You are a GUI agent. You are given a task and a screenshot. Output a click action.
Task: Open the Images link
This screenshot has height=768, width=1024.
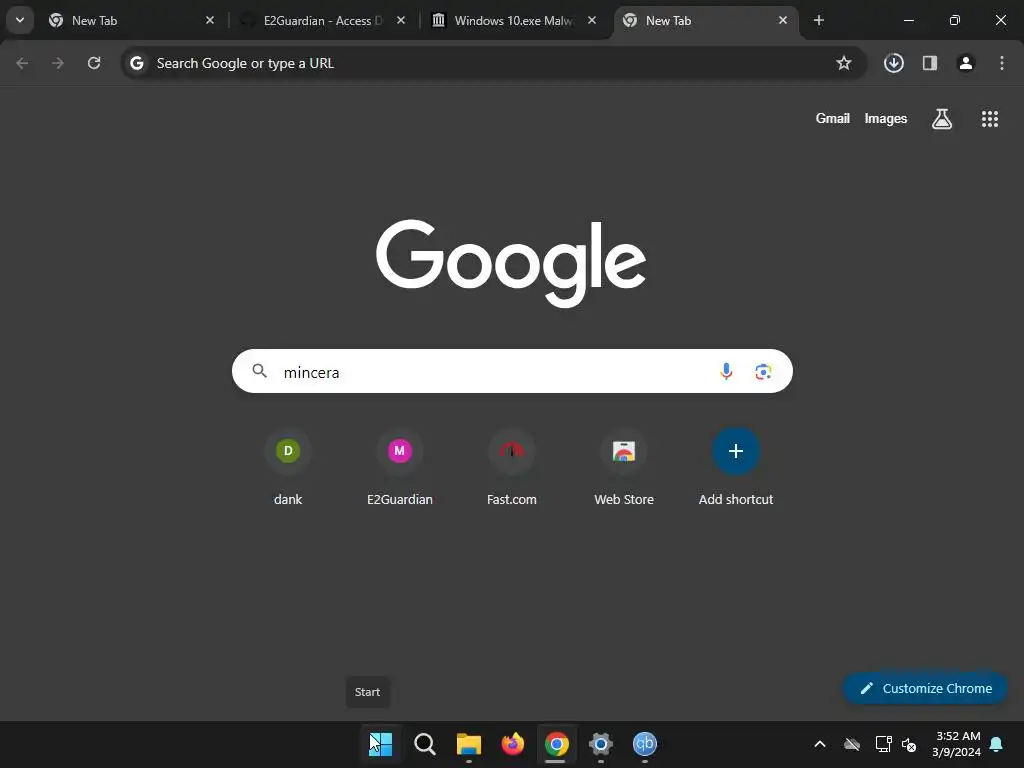(886, 118)
